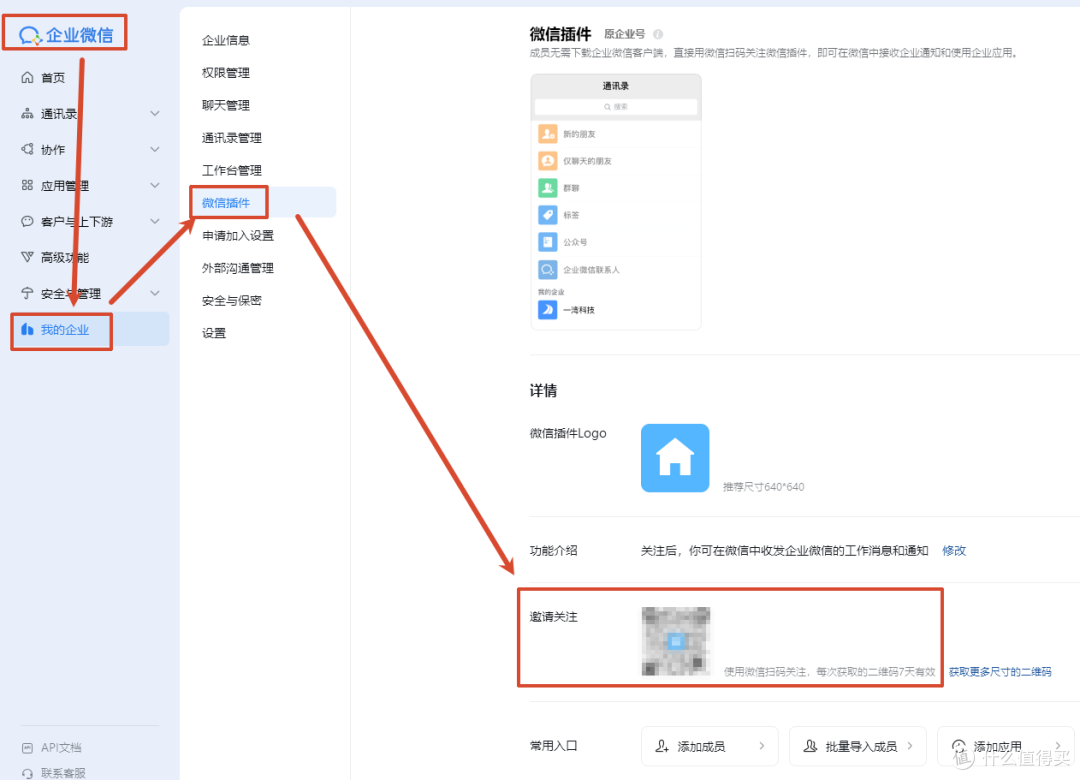Click the 修改 link beside 功能介绍
The image size is (1080, 780).
click(954, 551)
